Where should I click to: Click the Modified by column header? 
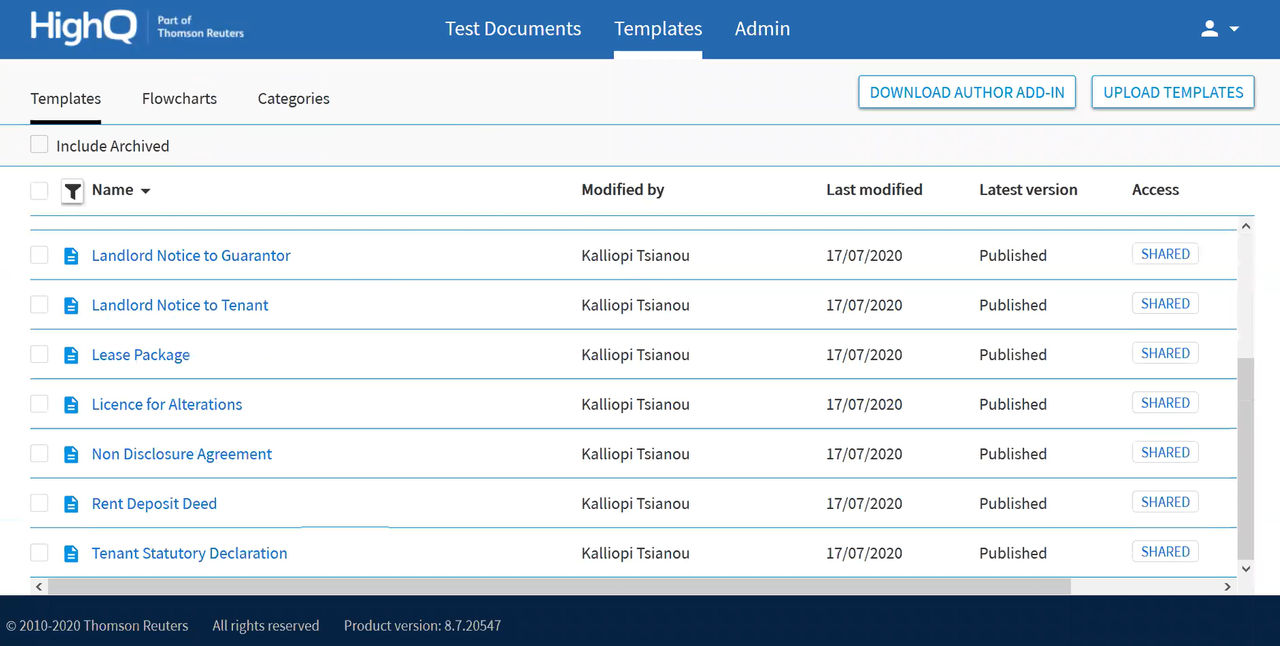tap(623, 189)
